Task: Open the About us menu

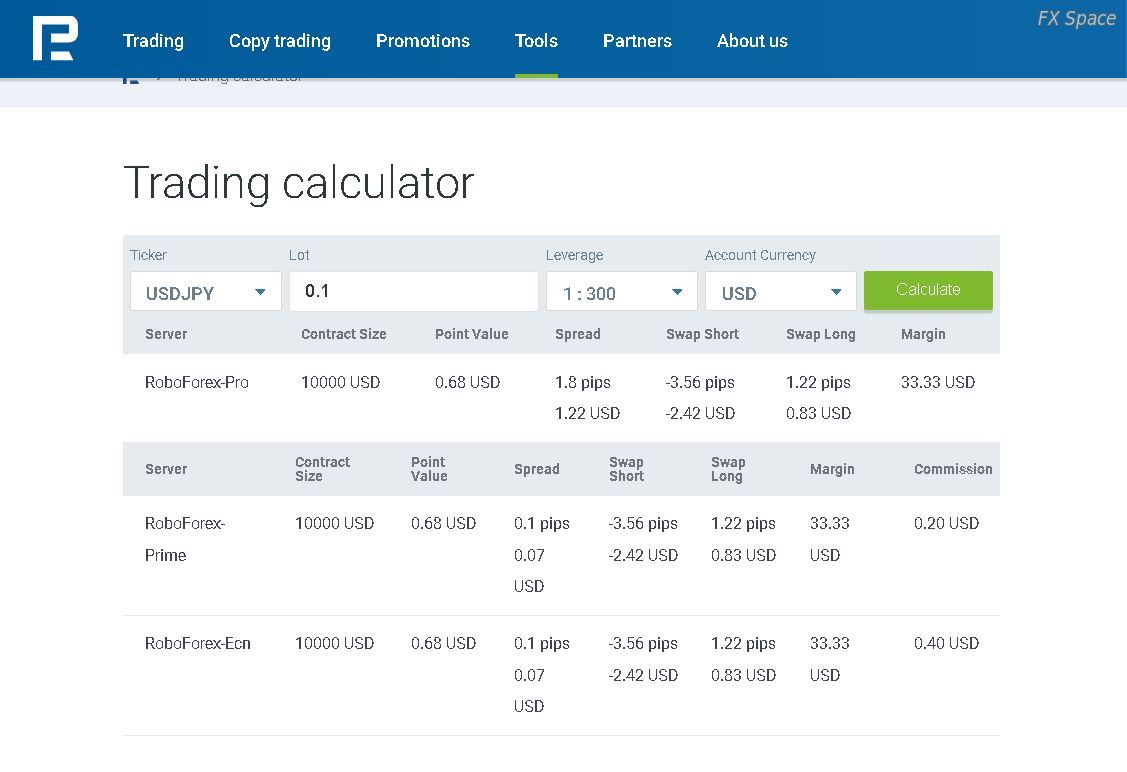Action: coord(752,41)
